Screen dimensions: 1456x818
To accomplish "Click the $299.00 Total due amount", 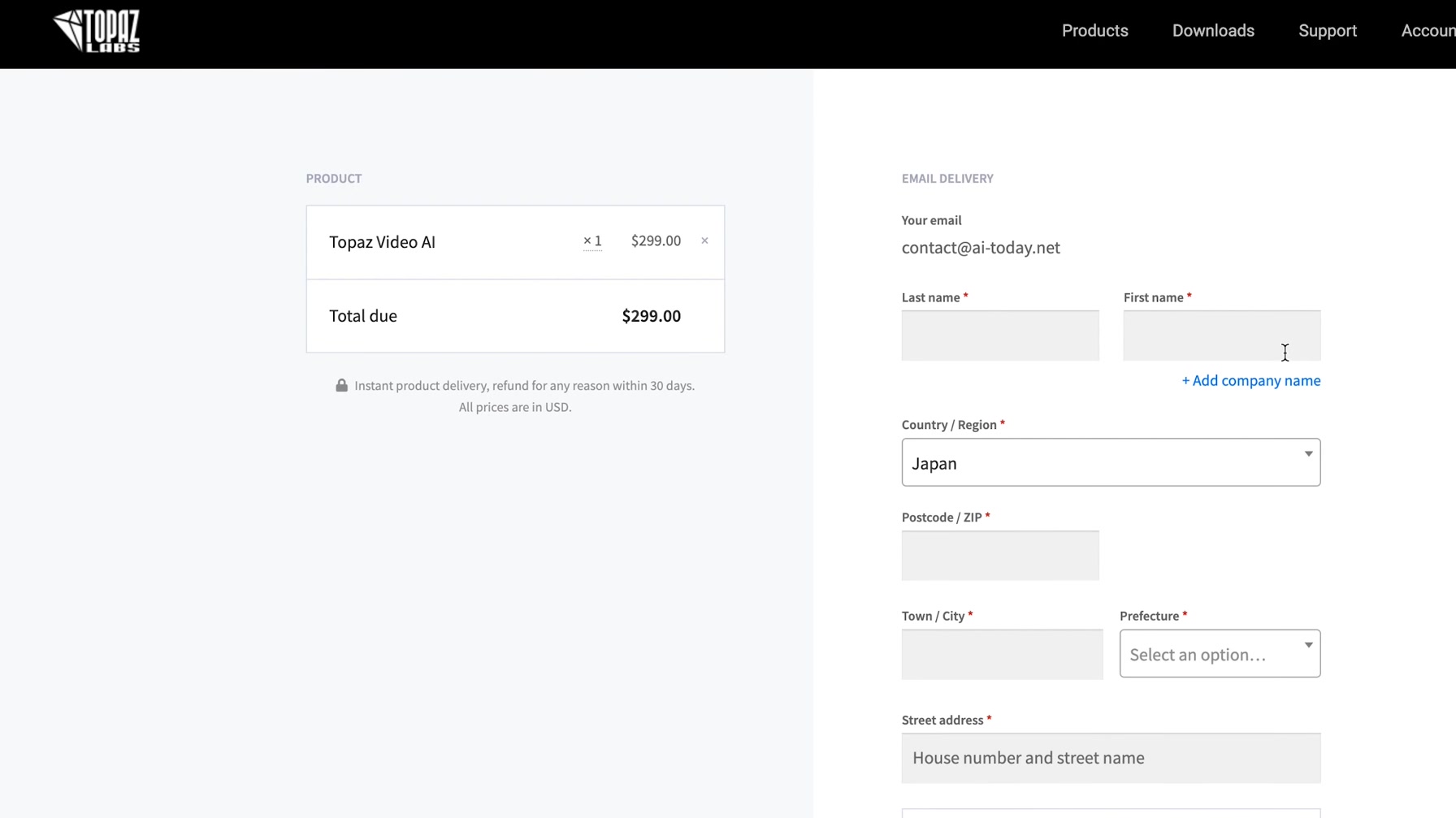I will (x=651, y=316).
